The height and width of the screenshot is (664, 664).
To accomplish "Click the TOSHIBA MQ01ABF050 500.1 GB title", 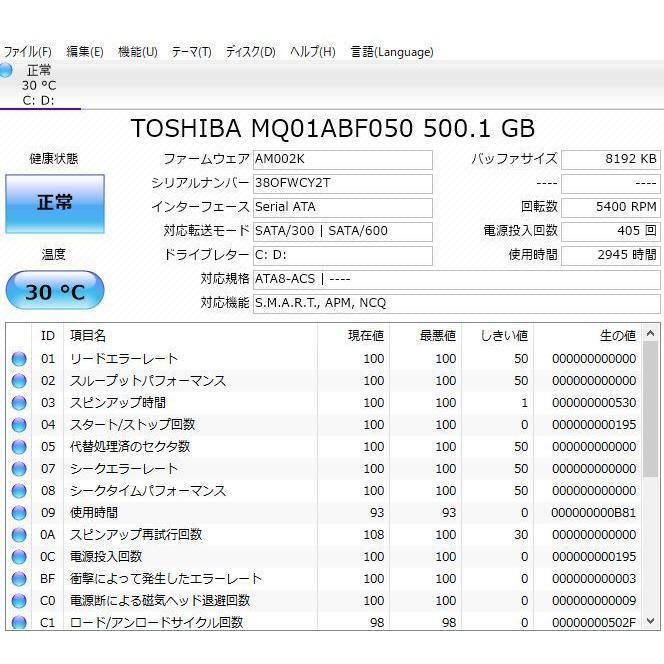I will click(333, 128).
